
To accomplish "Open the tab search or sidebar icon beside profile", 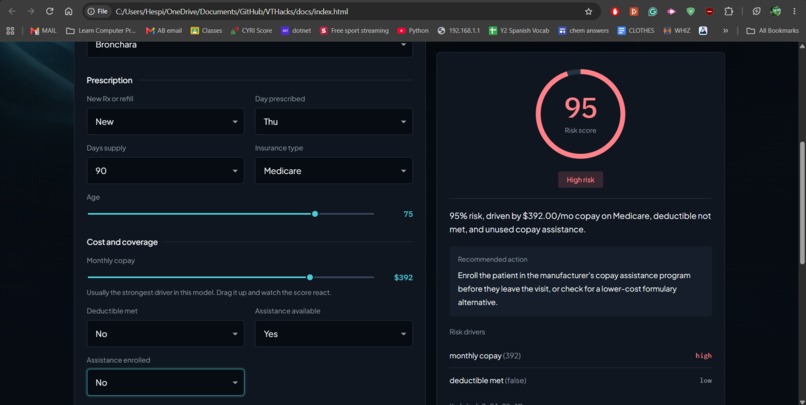I will 756,11.
